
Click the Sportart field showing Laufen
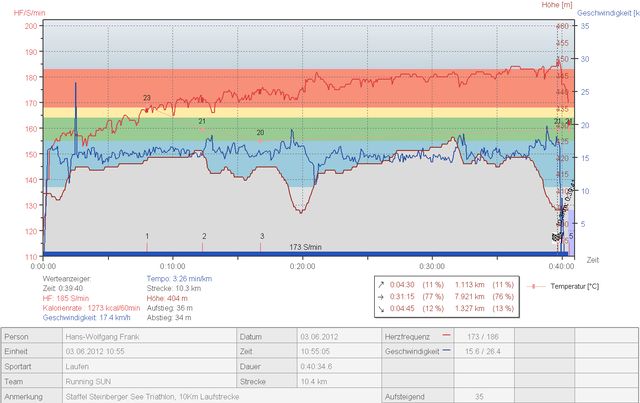(150, 366)
